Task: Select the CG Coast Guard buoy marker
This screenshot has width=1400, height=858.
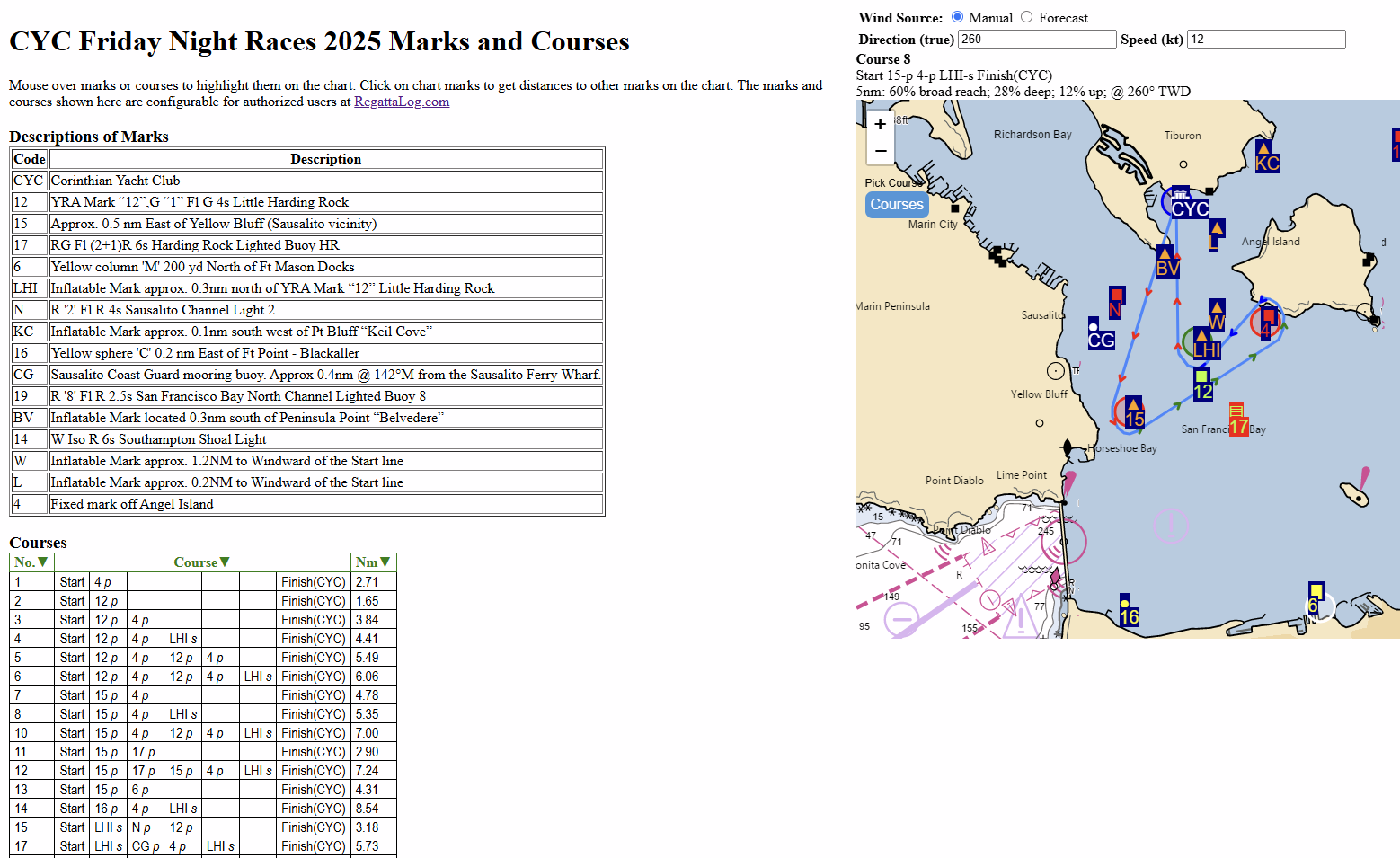Action: coord(1100,334)
